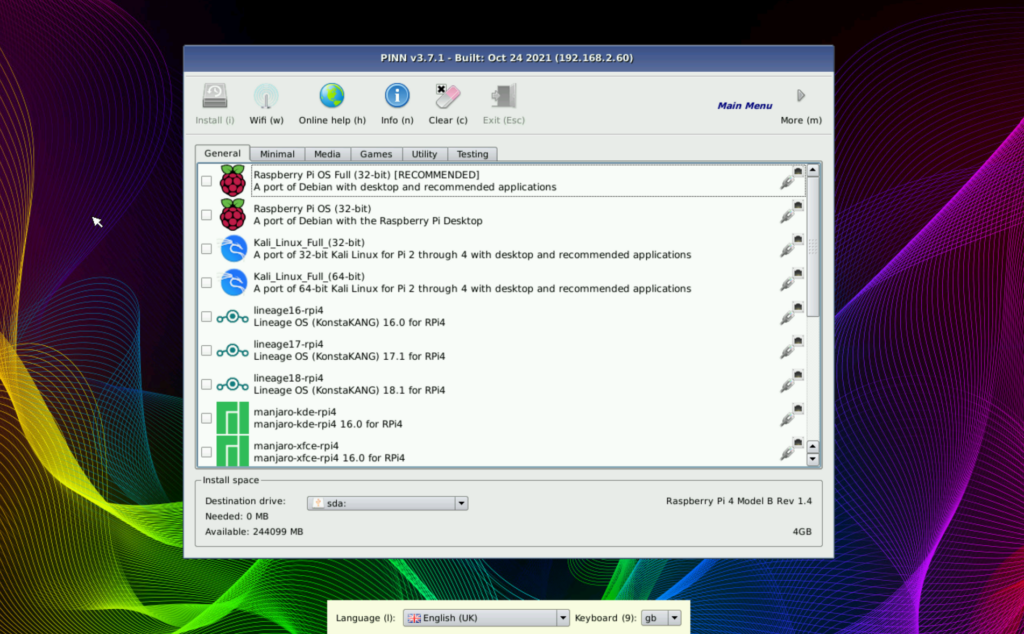Click the Info (n) icon
Image resolution: width=1024 pixels, height=634 pixels.
click(396, 96)
